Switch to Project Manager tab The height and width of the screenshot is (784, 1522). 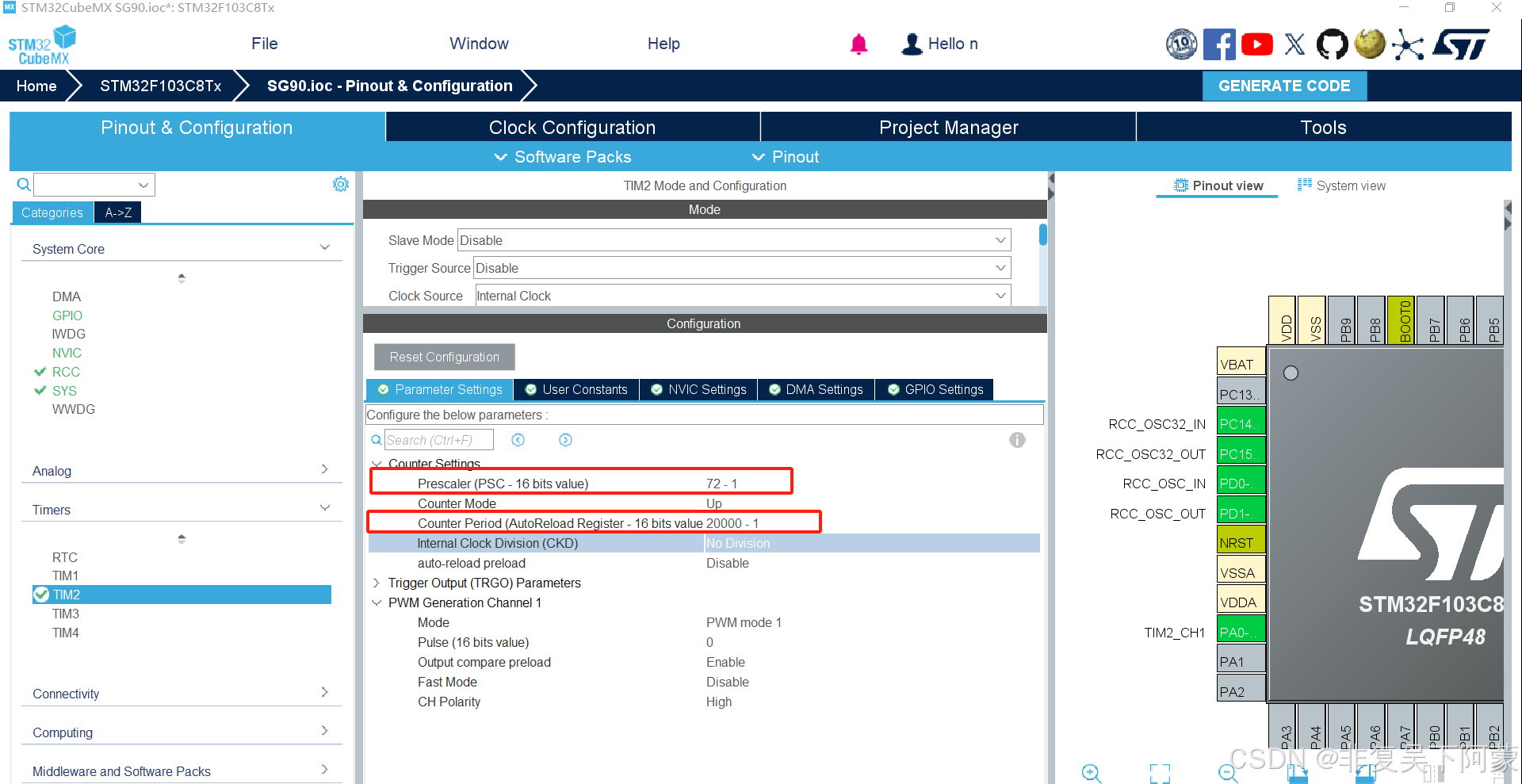(x=948, y=127)
